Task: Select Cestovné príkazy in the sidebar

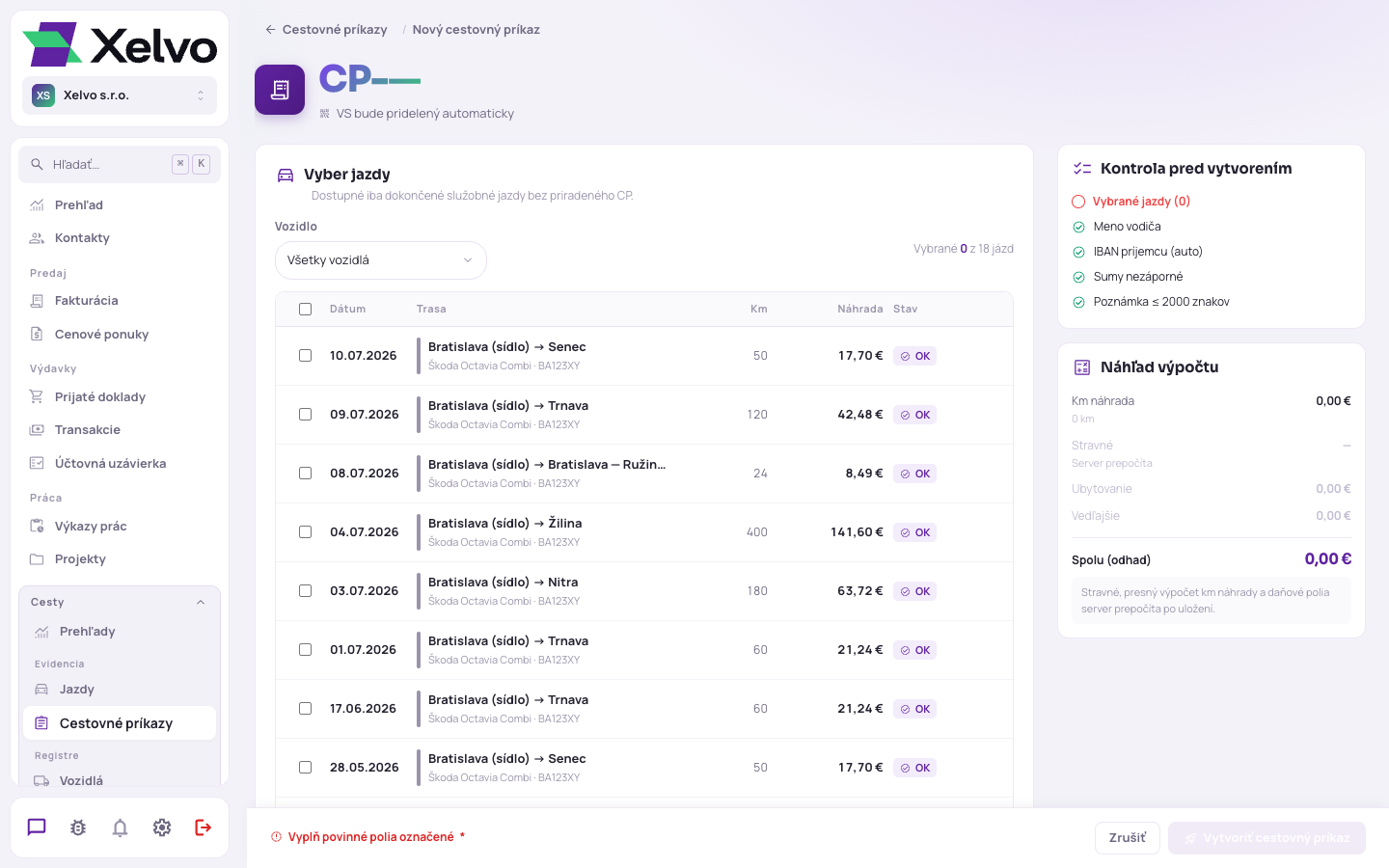Action: 120,723
